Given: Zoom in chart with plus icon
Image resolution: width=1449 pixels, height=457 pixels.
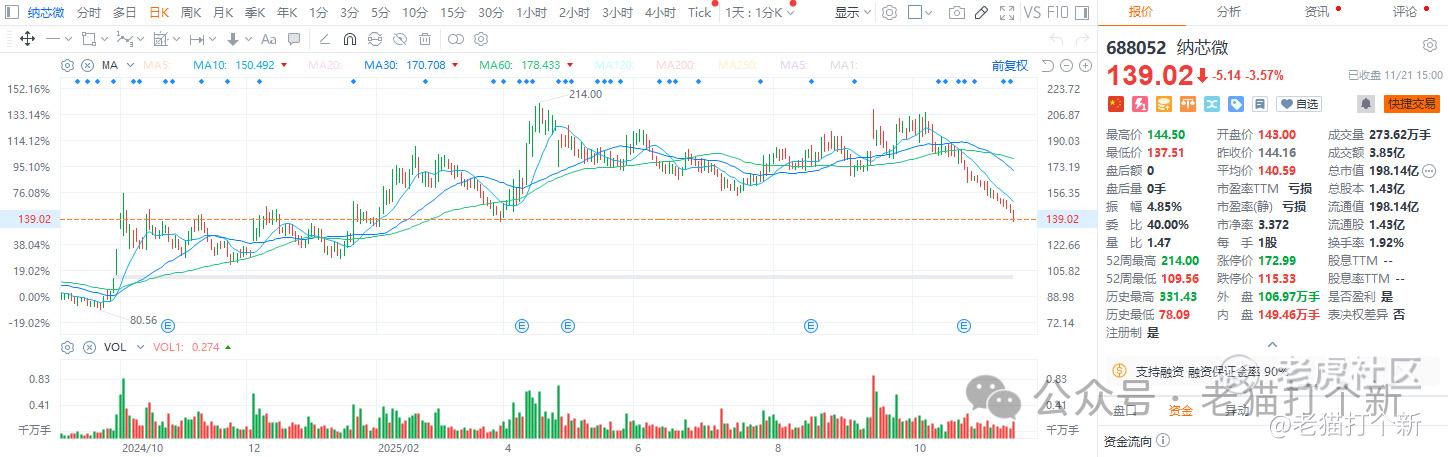Looking at the screenshot, I should click(1085, 65).
